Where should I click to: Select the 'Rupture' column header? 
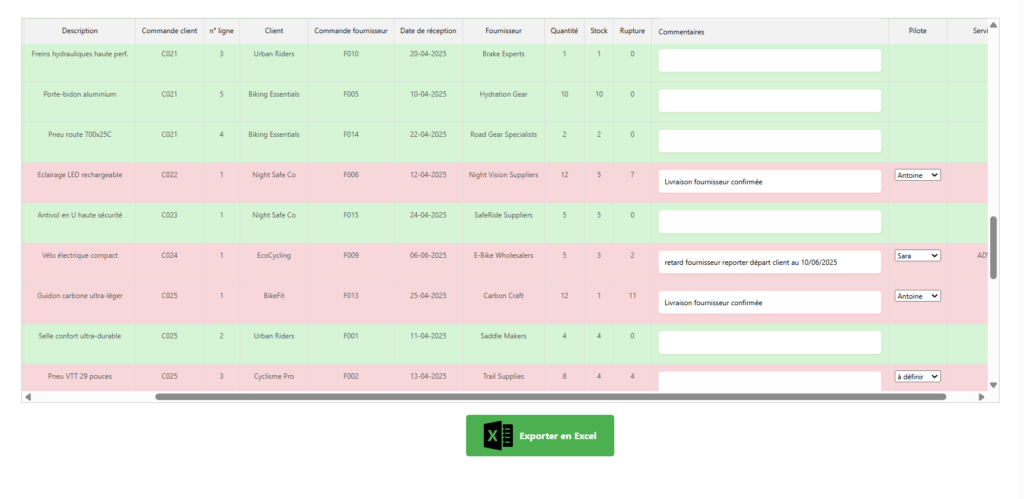(x=632, y=31)
